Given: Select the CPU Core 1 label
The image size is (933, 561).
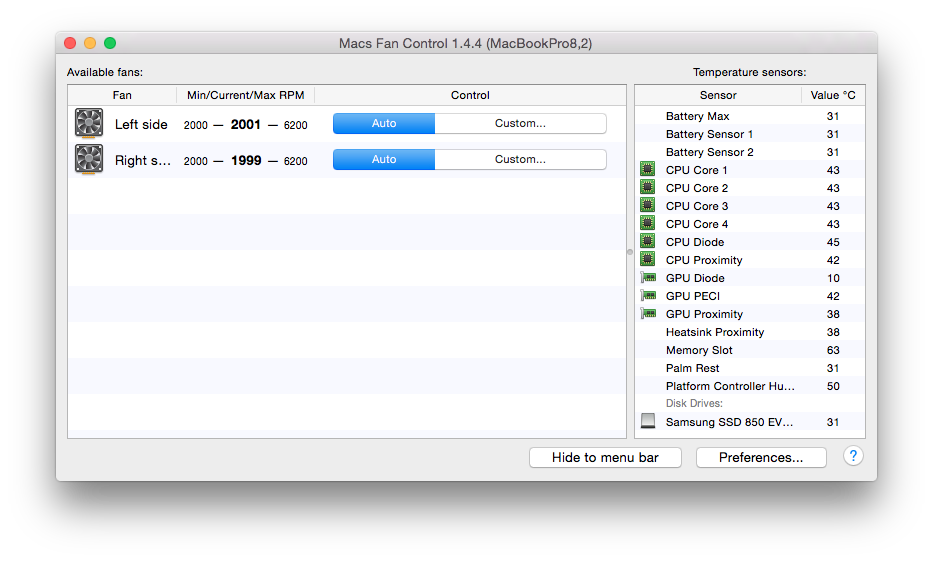Looking at the screenshot, I should [696, 170].
